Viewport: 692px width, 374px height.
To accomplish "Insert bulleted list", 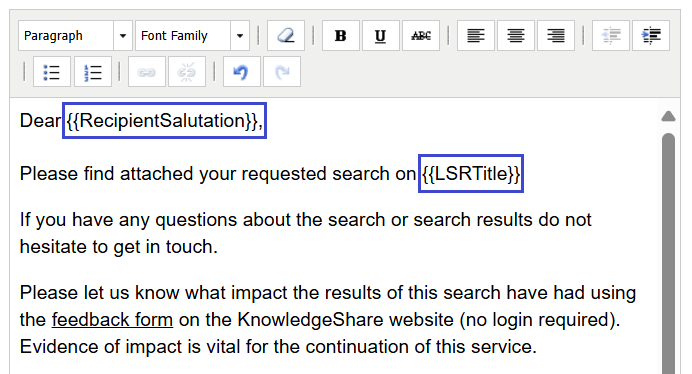I will pos(52,72).
